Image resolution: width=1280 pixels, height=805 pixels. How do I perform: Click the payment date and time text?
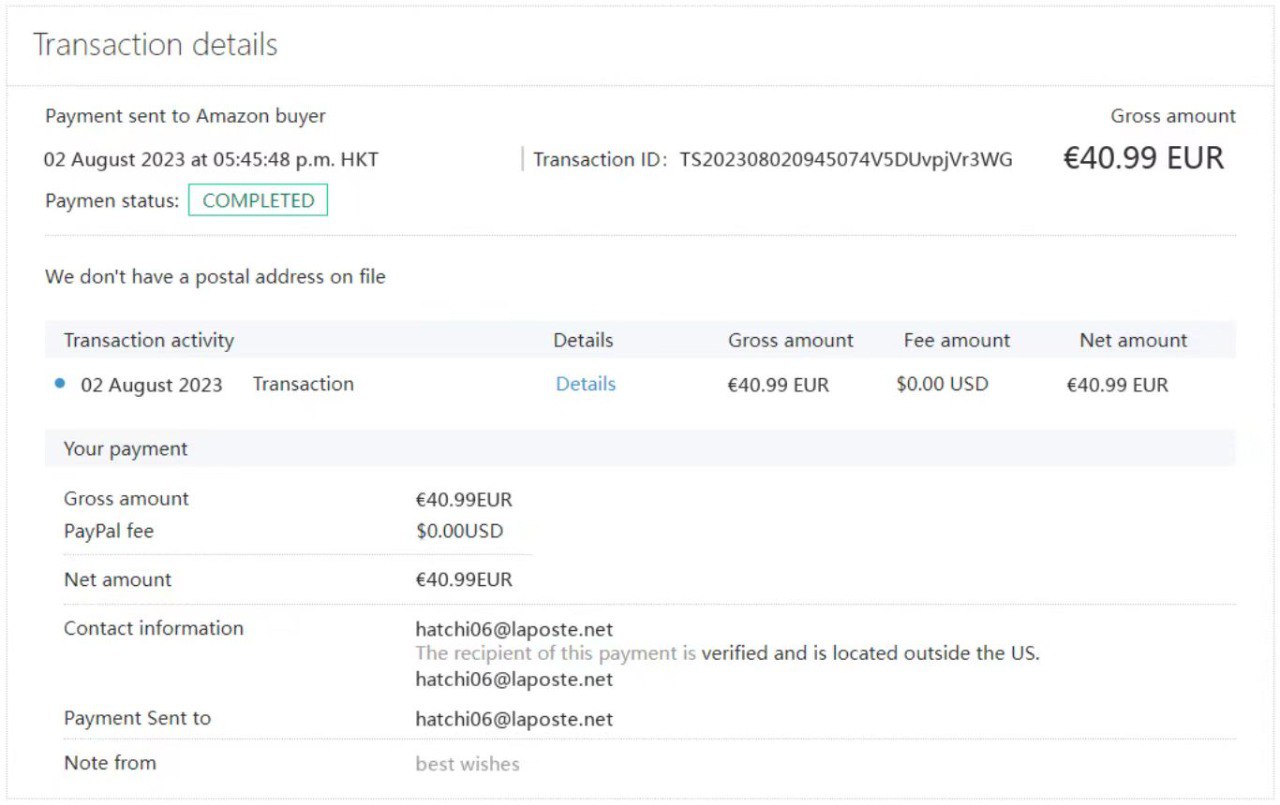211,159
